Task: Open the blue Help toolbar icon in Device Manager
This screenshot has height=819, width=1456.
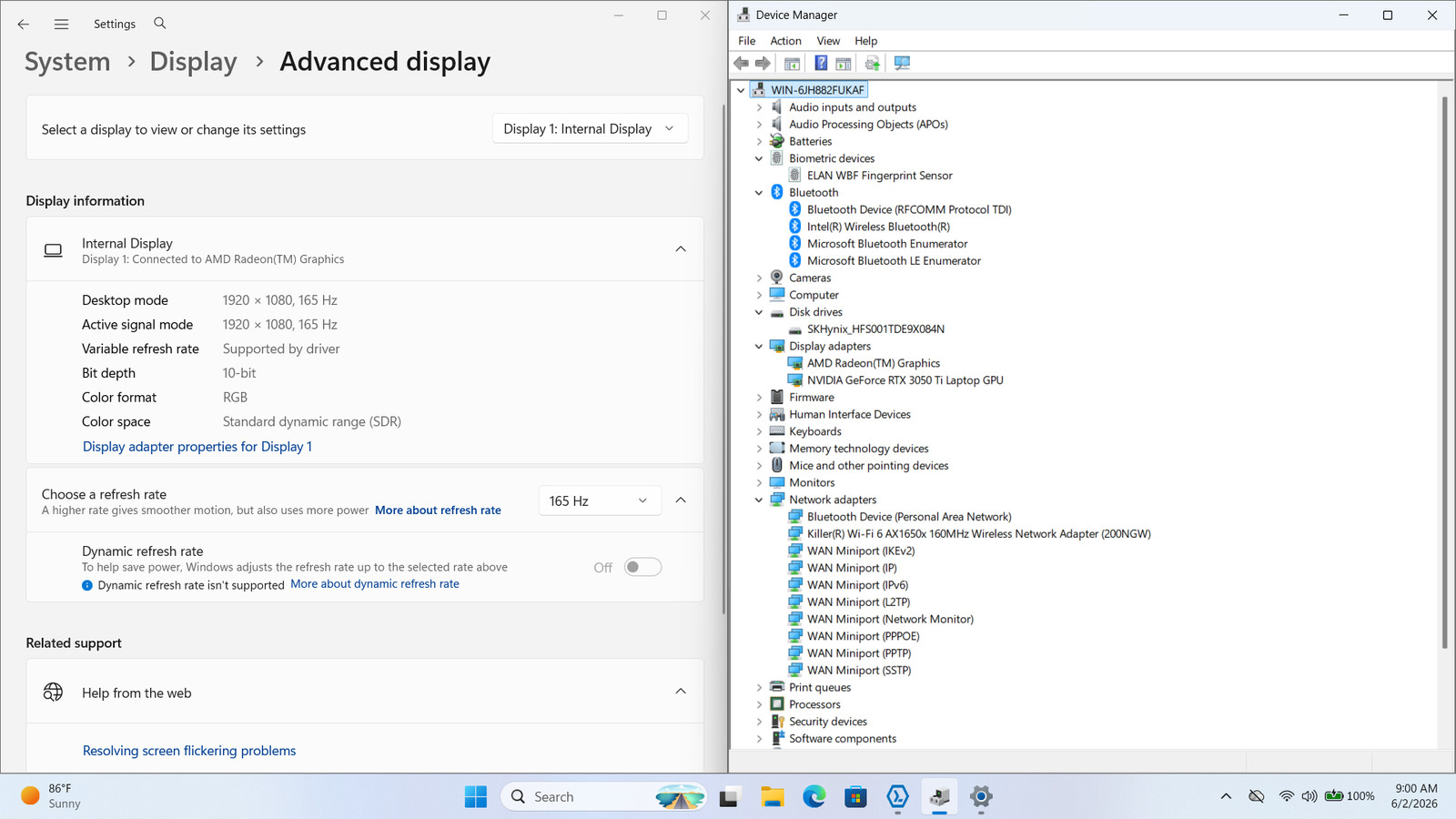Action: click(821, 63)
